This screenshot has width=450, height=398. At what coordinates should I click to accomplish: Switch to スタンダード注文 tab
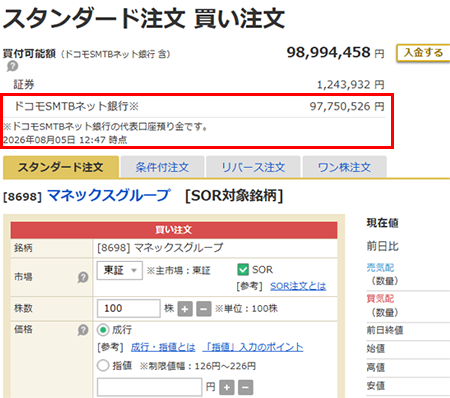click(61, 167)
